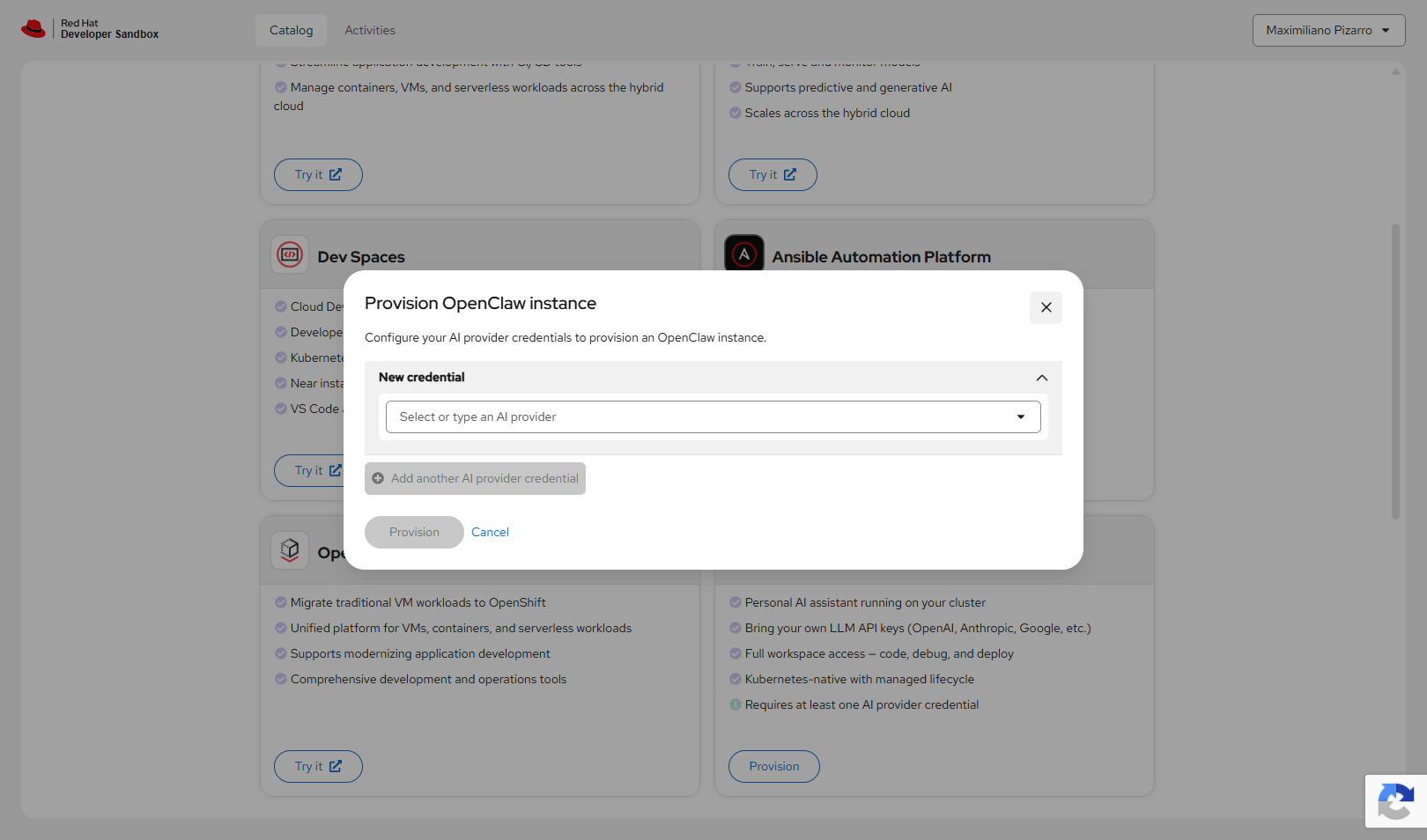Click 'Unified platform for VMs, containers' text
Viewport: 1427px width, 840px height.
click(x=461, y=629)
